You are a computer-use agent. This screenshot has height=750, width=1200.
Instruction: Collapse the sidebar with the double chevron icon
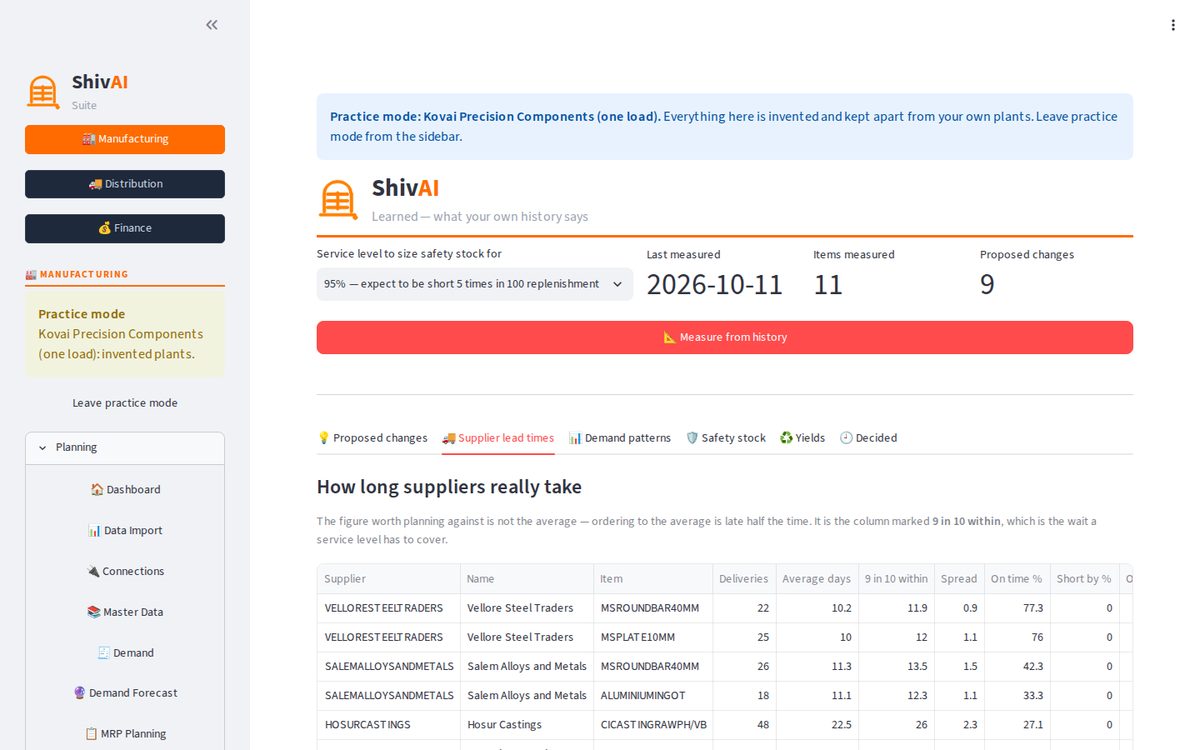point(212,25)
